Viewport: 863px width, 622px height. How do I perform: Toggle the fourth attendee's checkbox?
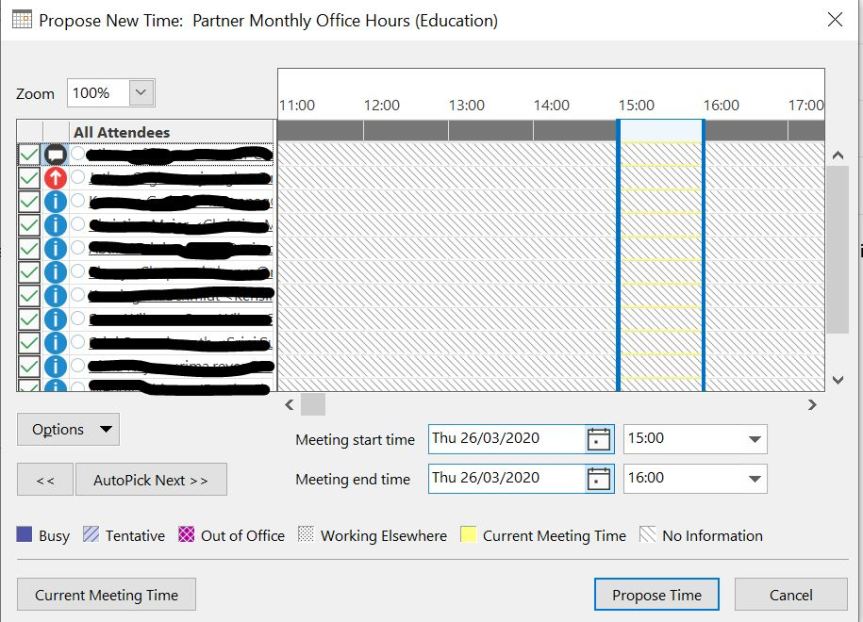(29, 224)
